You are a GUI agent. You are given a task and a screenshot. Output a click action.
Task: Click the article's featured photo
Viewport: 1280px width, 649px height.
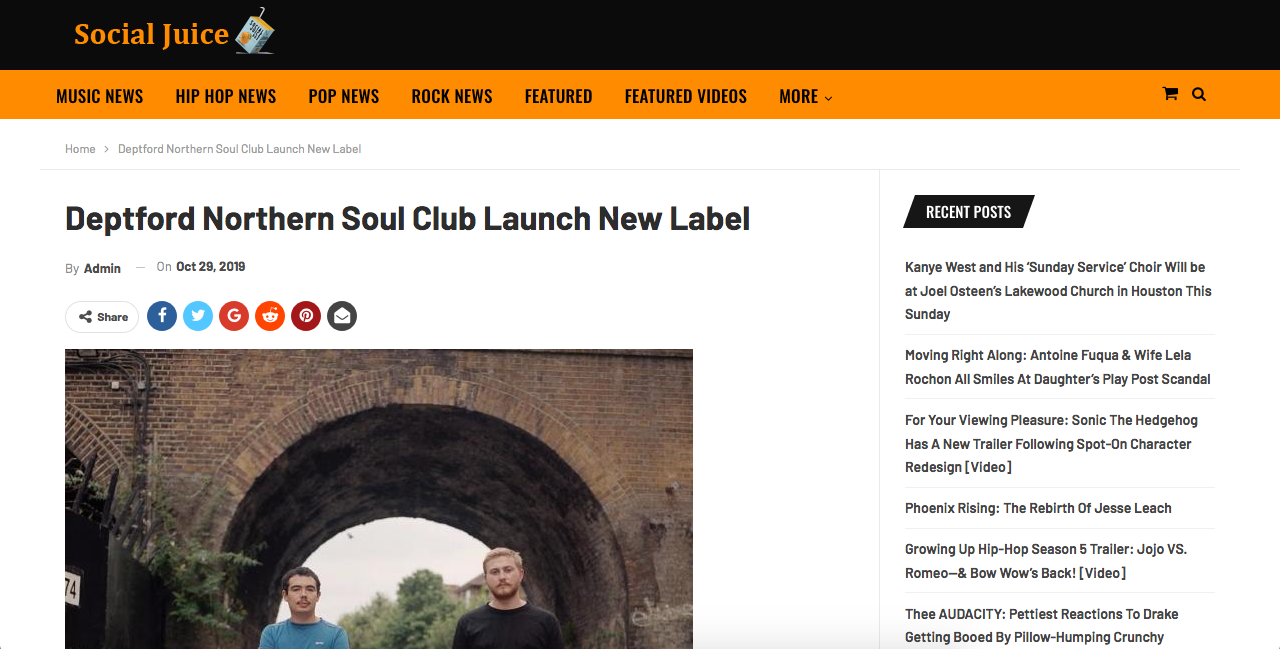click(379, 499)
